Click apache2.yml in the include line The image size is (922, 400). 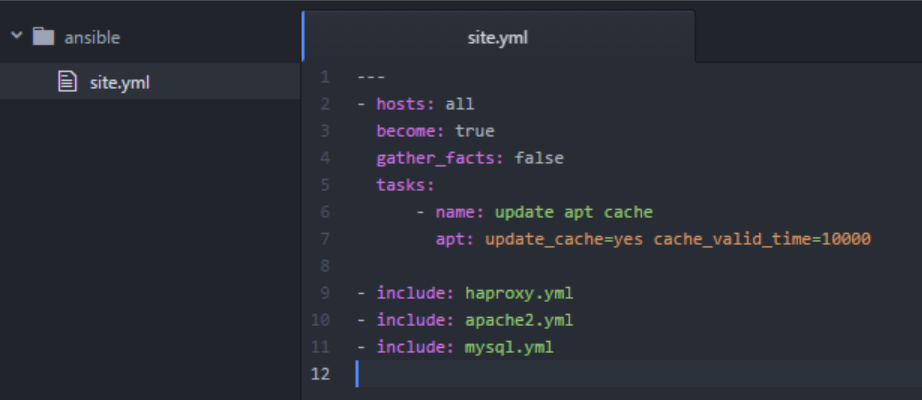tap(519, 320)
